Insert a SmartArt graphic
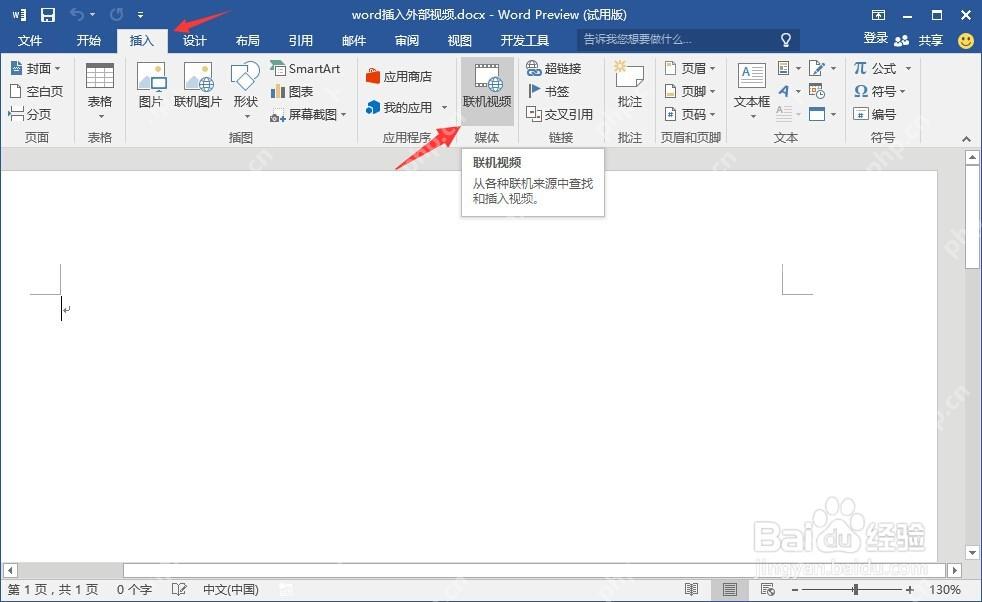Image resolution: width=982 pixels, height=602 pixels. click(305, 68)
